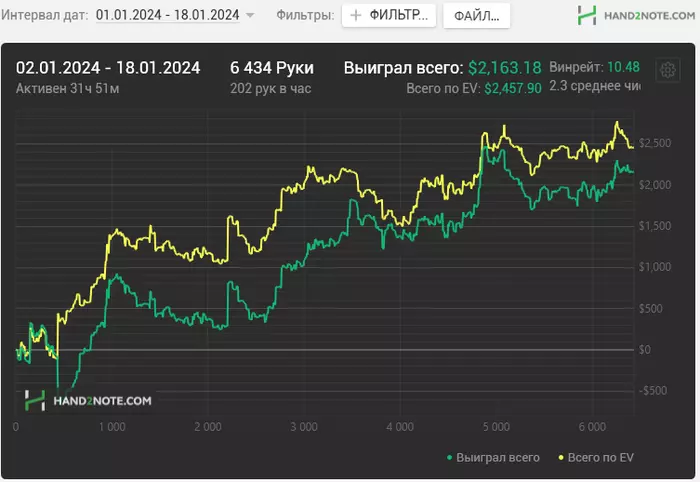The height and width of the screenshot is (482, 700).
Task: Click the '6 434 Руки' hands count
Action: (x=271, y=68)
